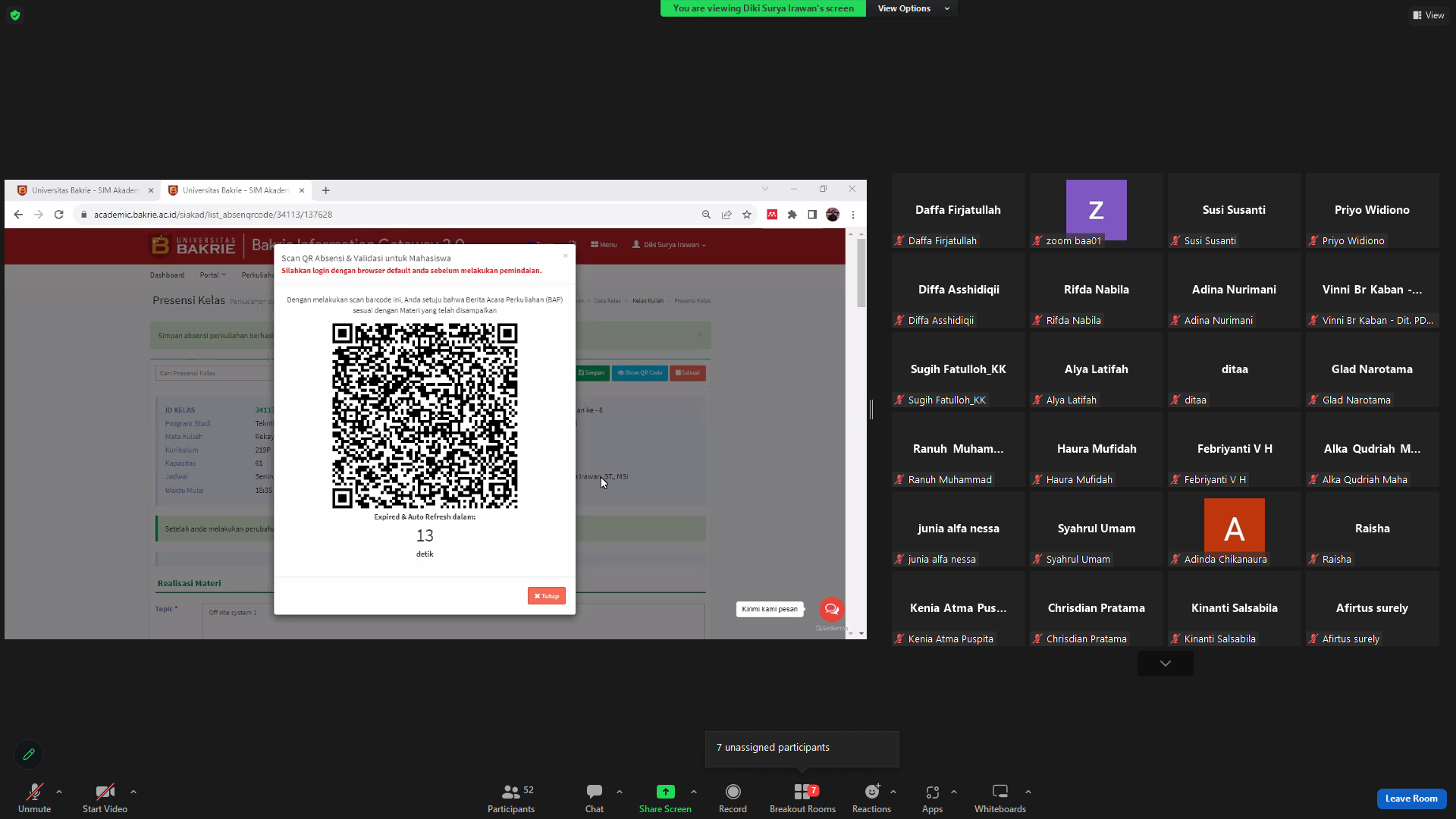Viewport: 1456px width, 819px height.
Task: Open the Menu item in Bakrie header
Action: point(604,245)
